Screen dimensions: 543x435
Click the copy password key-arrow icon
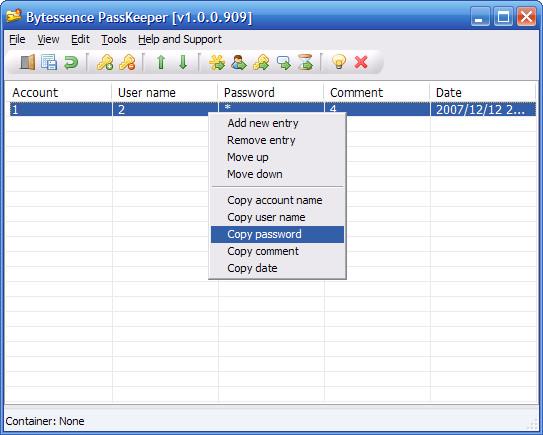[x=261, y=63]
